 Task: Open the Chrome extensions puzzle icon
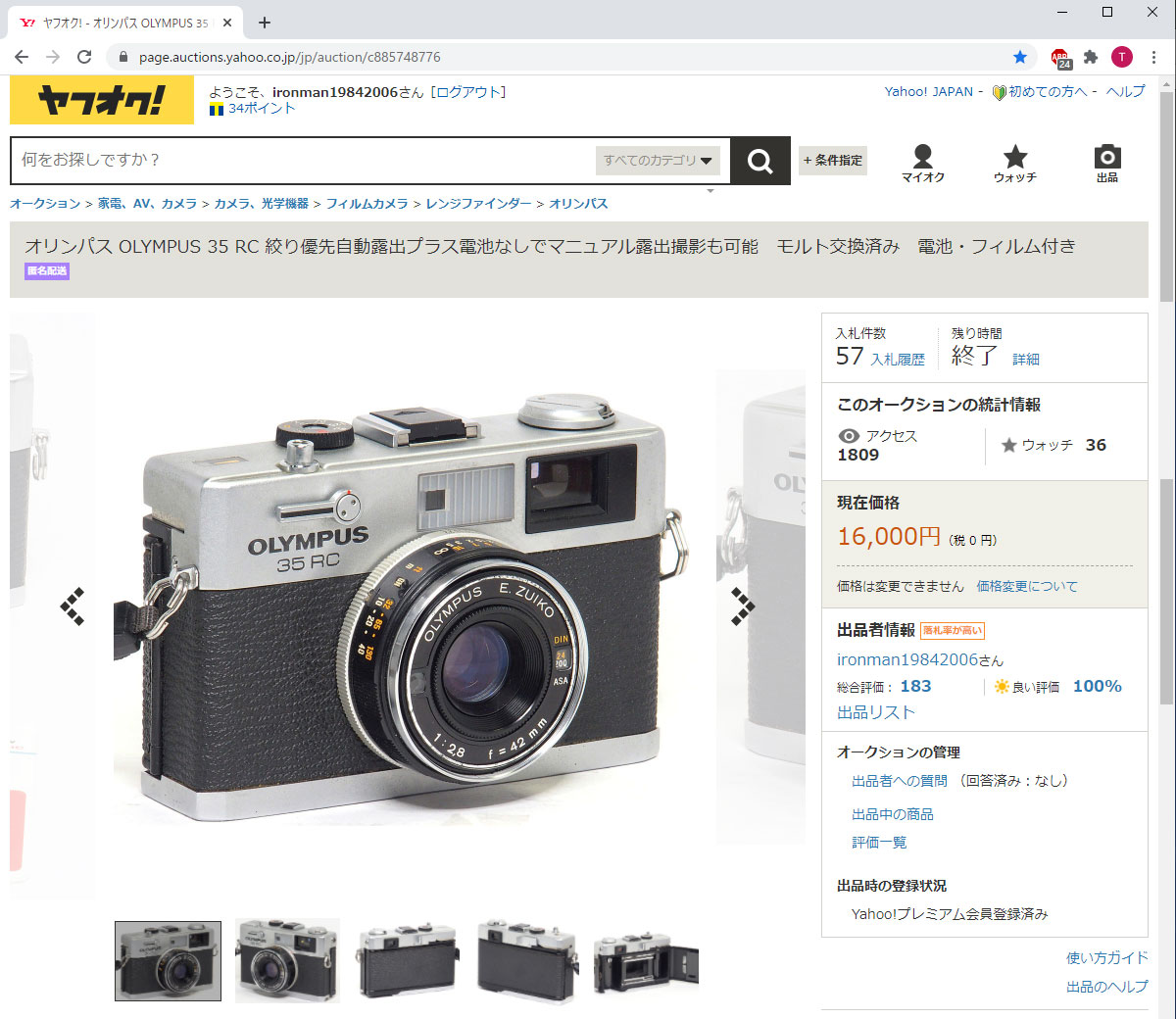1091,57
